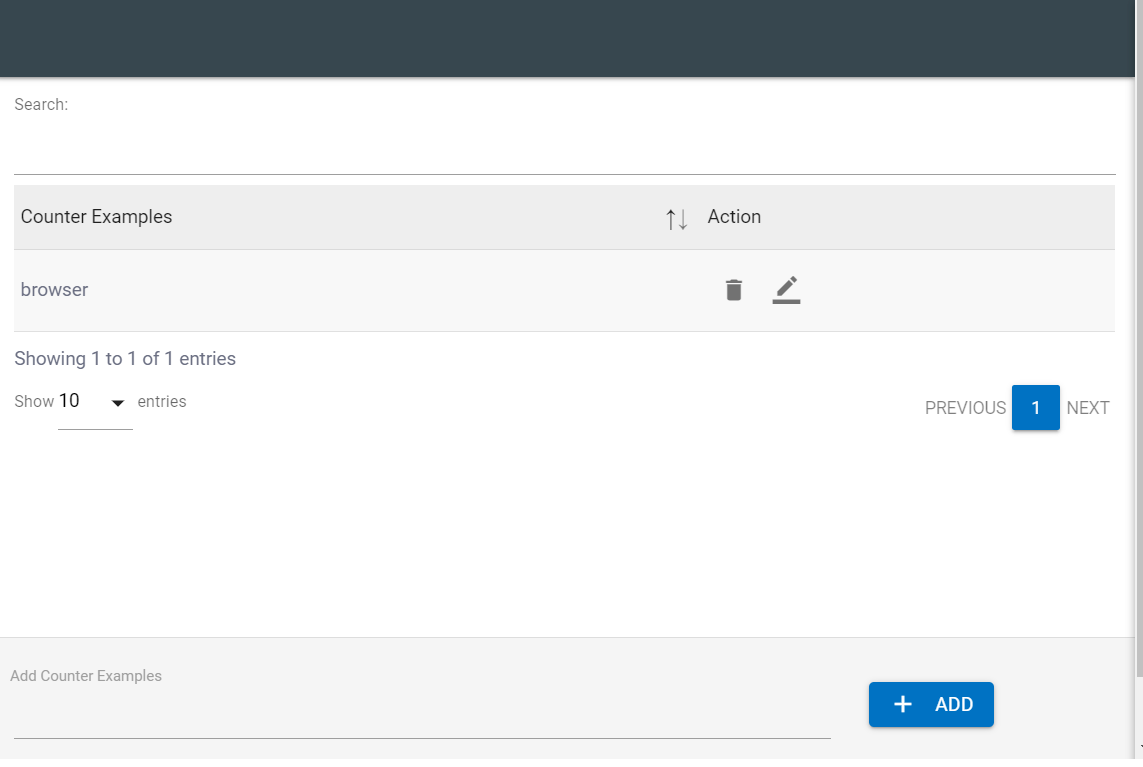Click the 'Search:' label

pyautogui.click(x=41, y=105)
